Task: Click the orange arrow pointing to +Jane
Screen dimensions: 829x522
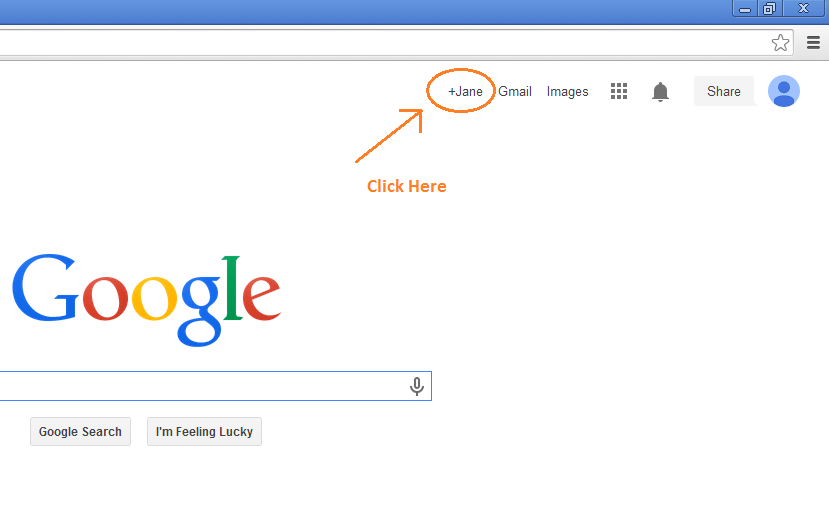Action: 389,135
